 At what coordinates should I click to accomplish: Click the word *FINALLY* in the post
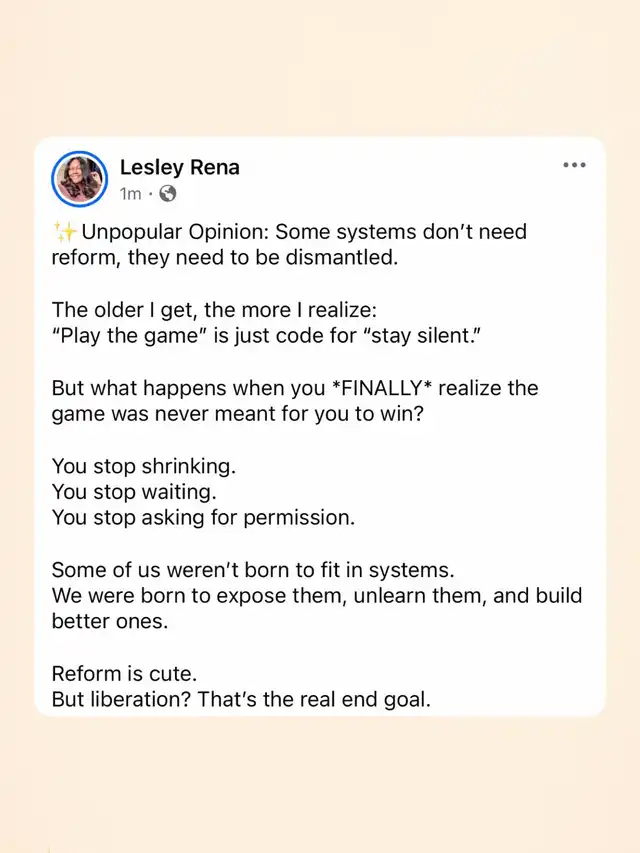pos(381,388)
